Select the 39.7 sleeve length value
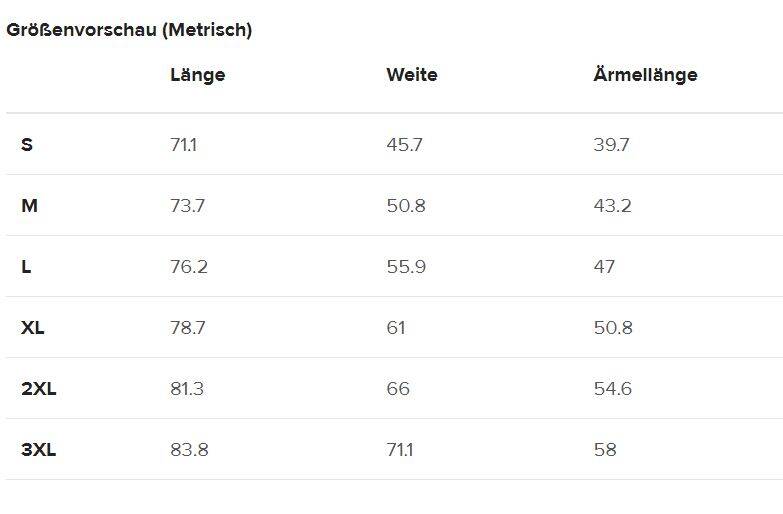This screenshot has width=783, height=514. (x=611, y=145)
